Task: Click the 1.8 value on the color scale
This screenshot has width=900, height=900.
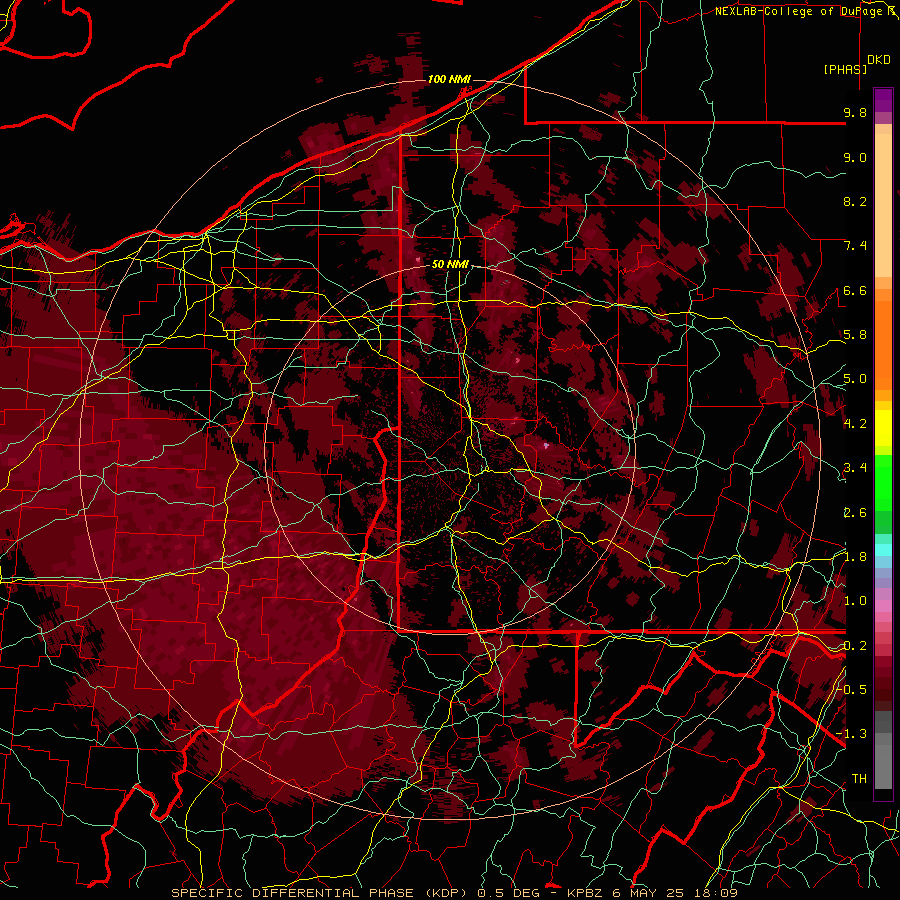Action: (x=855, y=557)
